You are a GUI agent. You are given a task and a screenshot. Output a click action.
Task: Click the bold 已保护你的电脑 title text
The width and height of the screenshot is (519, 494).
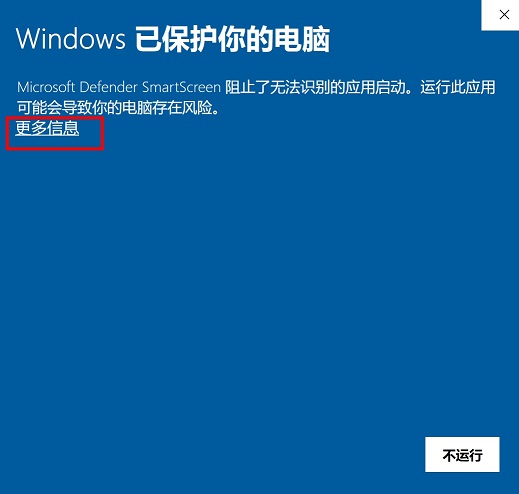click(x=232, y=39)
